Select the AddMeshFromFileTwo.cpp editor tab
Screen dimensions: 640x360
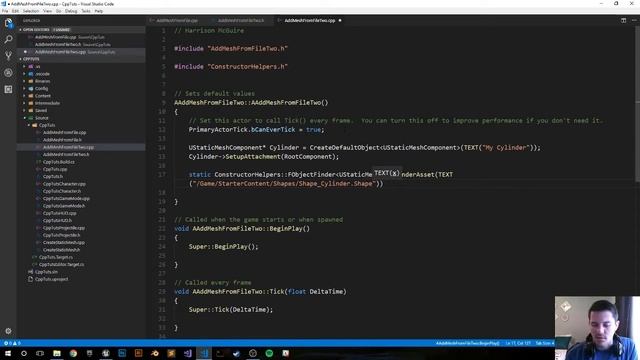pyautogui.click(x=309, y=20)
